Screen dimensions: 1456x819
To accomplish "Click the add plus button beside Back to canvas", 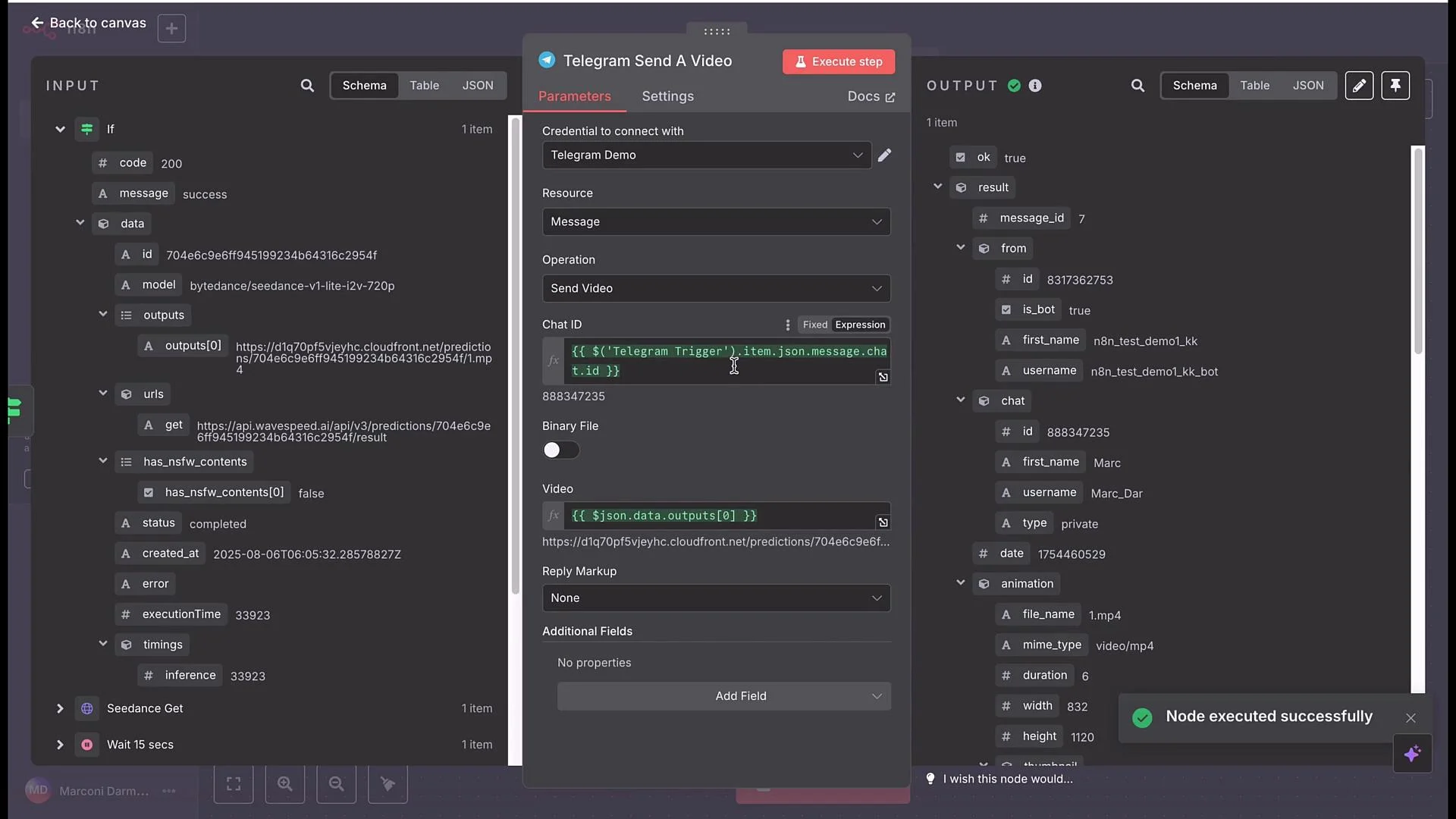I will [x=171, y=28].
